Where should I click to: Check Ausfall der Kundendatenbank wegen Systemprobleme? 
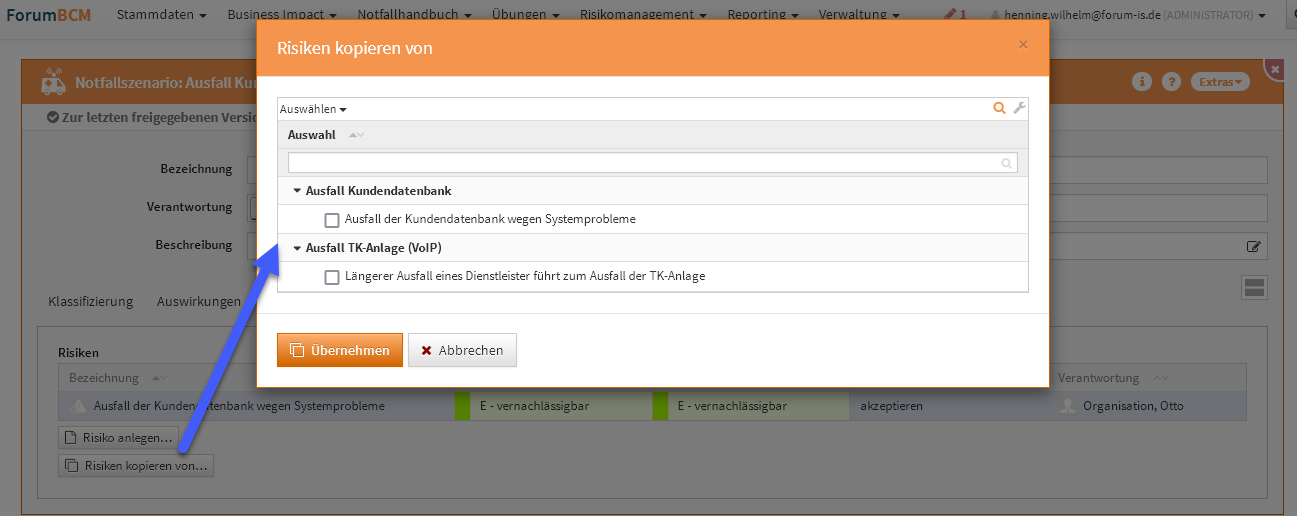(332, 220)
